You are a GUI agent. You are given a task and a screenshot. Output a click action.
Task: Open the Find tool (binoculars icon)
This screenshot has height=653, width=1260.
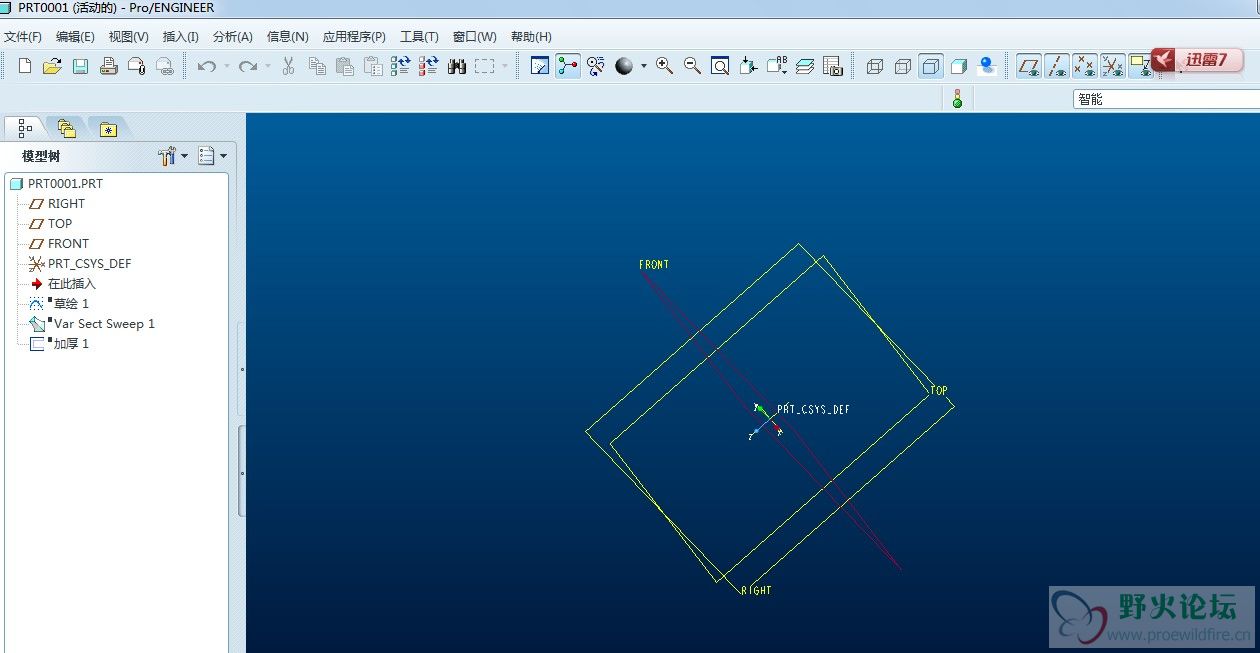click(x=457, y=66)
